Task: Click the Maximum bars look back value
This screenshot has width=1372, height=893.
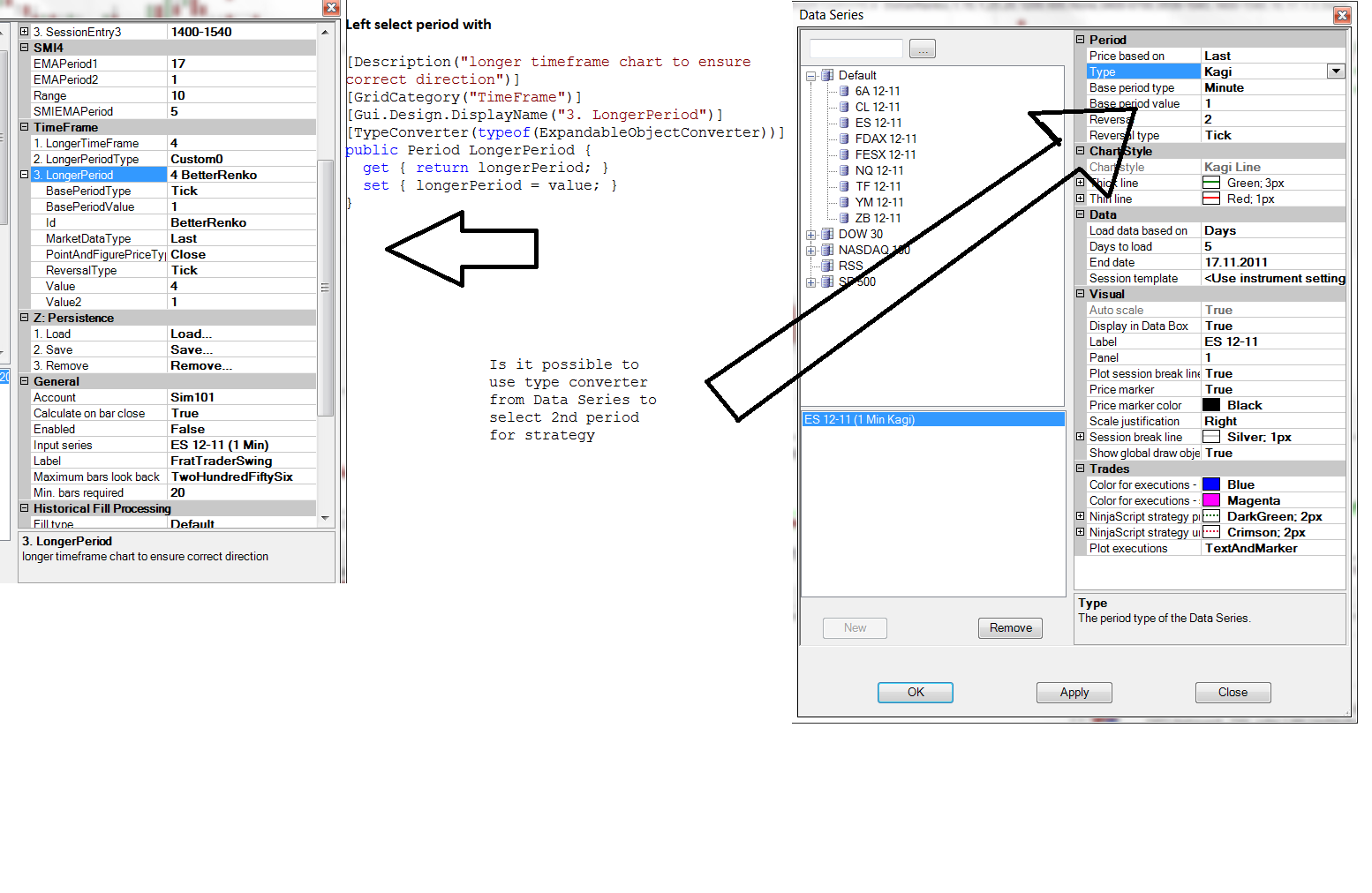Action: pos(242,477)
